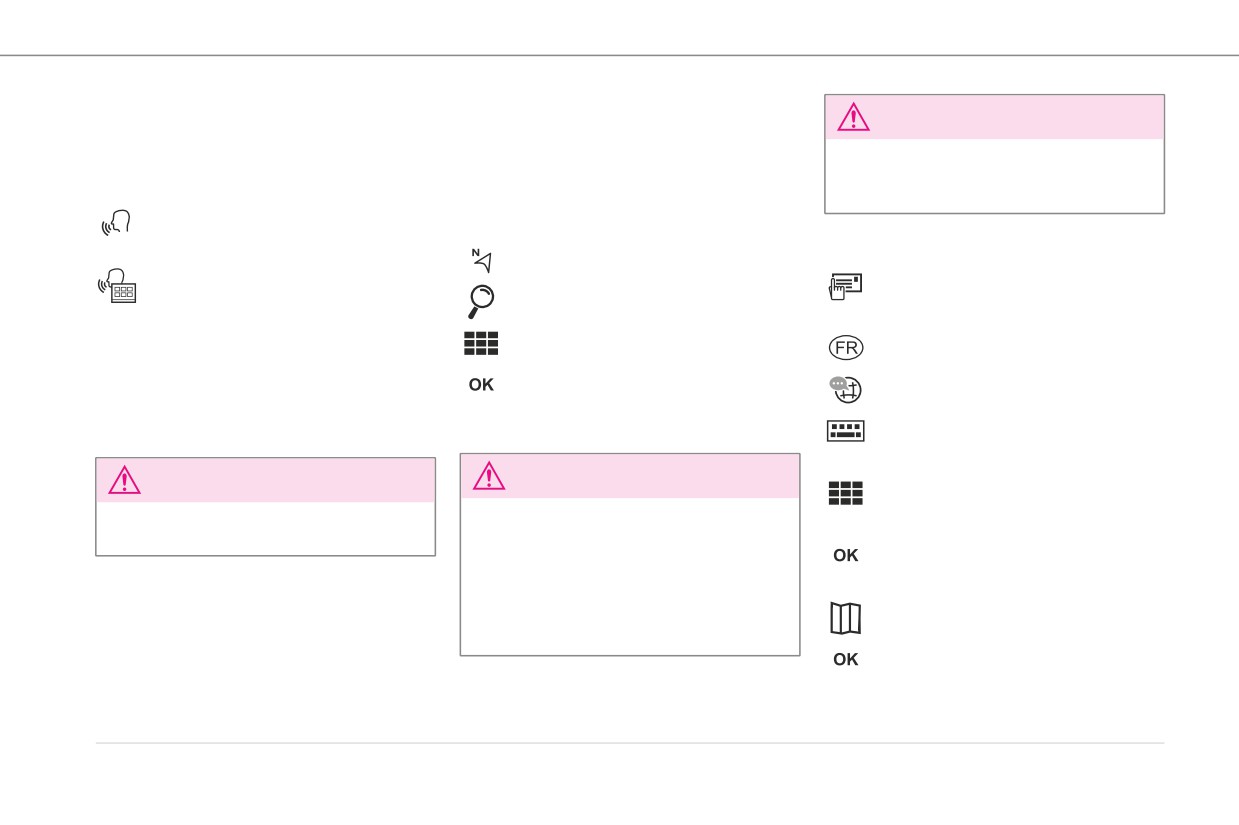1239x825 pixels.
Task: Select the grid icon below the magnifying glass
Action: (481, 344)
